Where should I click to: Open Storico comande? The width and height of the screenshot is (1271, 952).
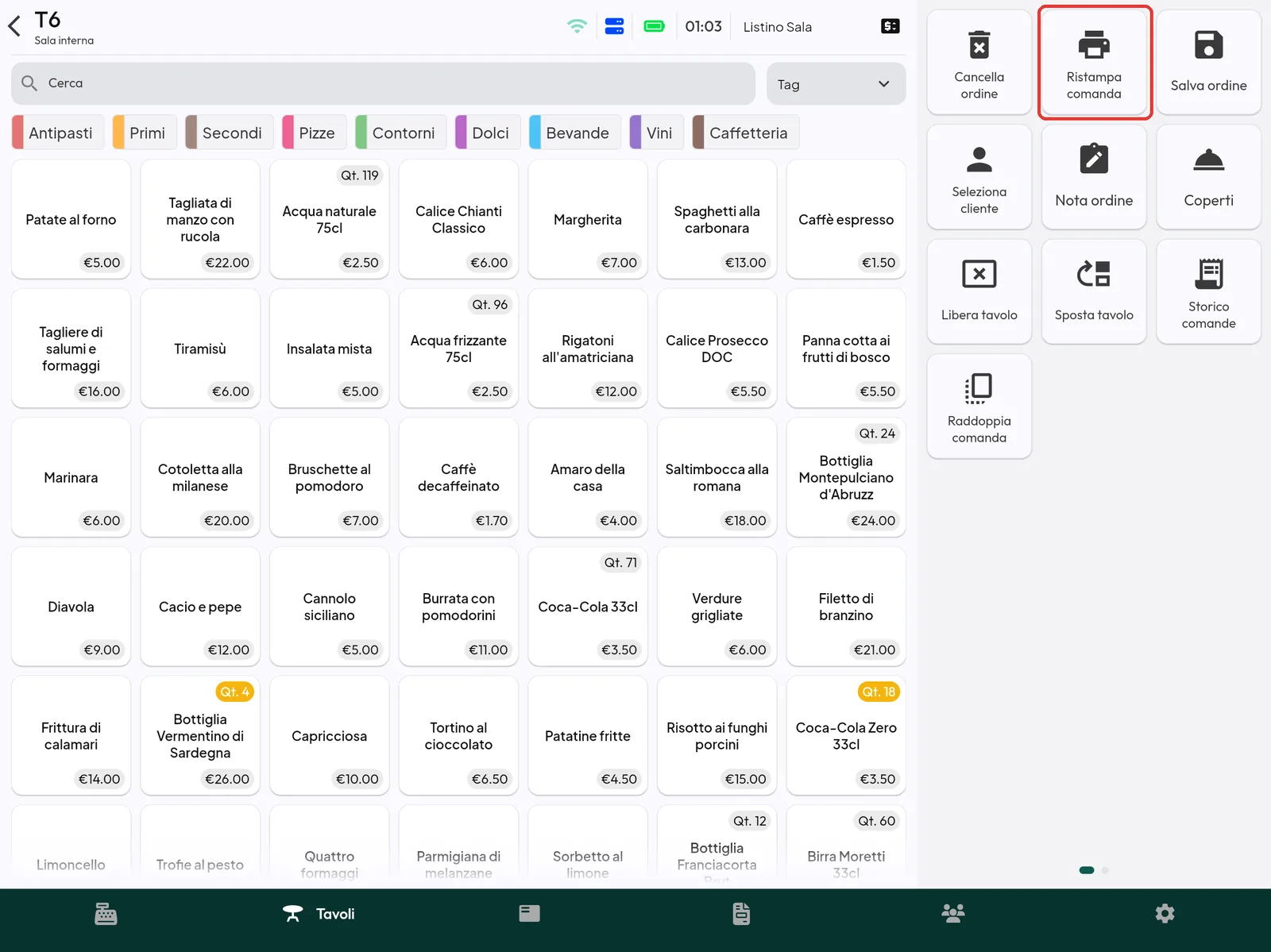[1209, 291]
